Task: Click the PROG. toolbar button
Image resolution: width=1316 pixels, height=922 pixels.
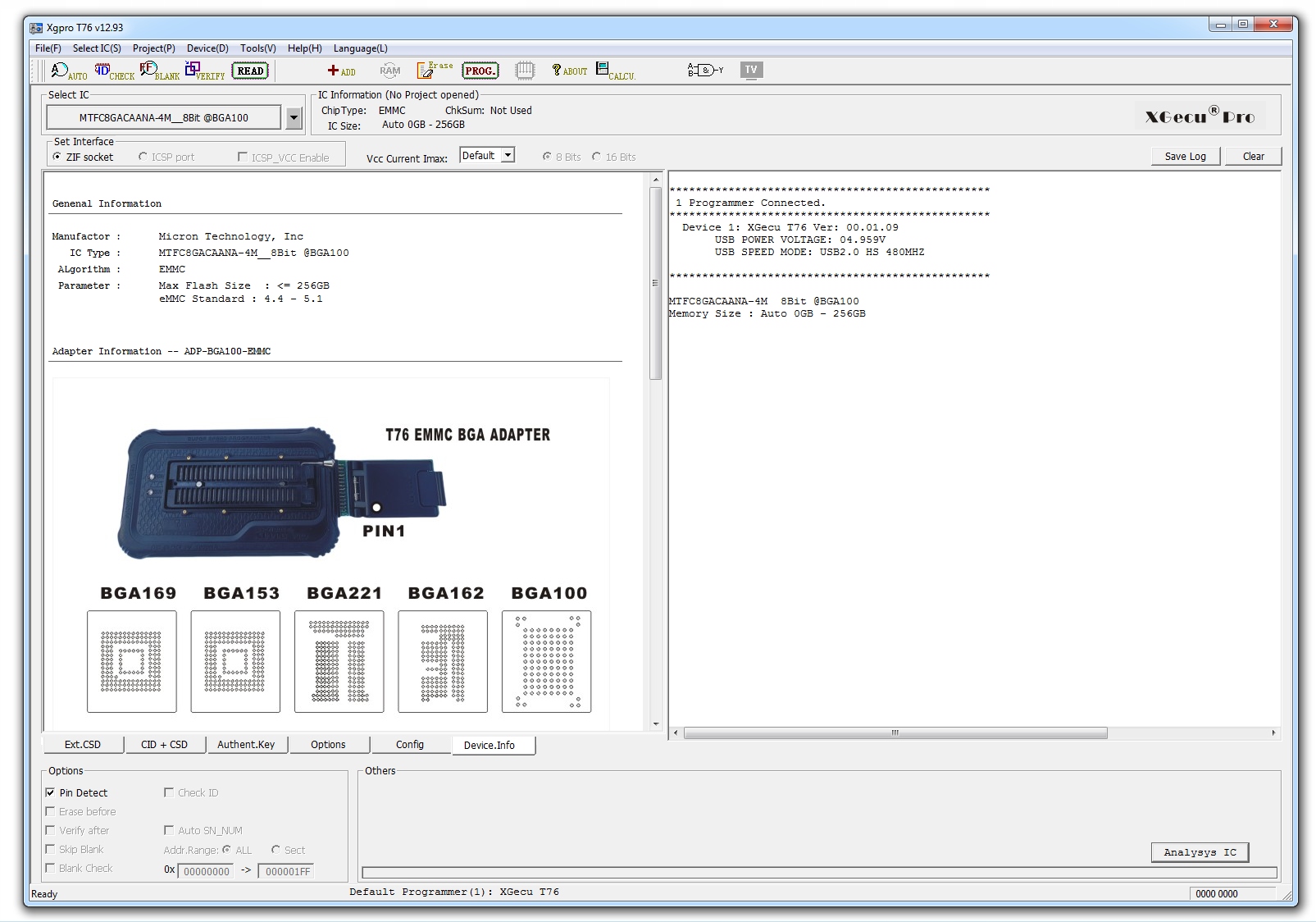Action: click(x=480, y=71)
